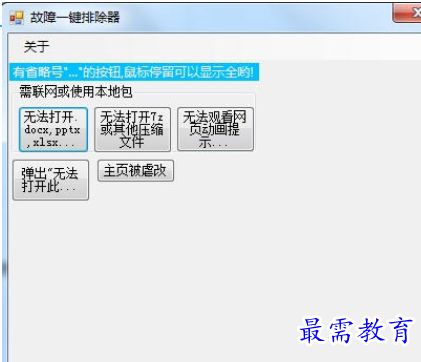Screen dimensions: 421x362
Task: Click the 弹出"无法打开此... button
Action: pyautogui.click(x=51, y=180)
